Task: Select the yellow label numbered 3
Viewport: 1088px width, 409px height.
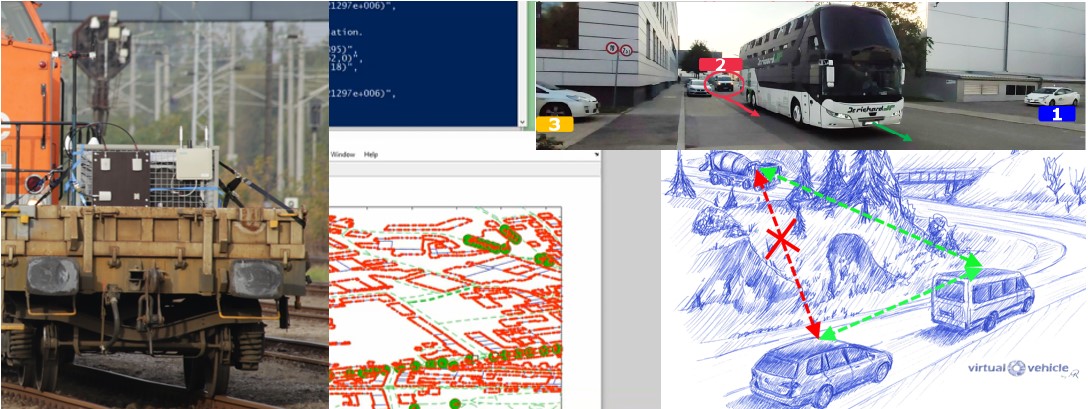Action: tap(554, 124)
